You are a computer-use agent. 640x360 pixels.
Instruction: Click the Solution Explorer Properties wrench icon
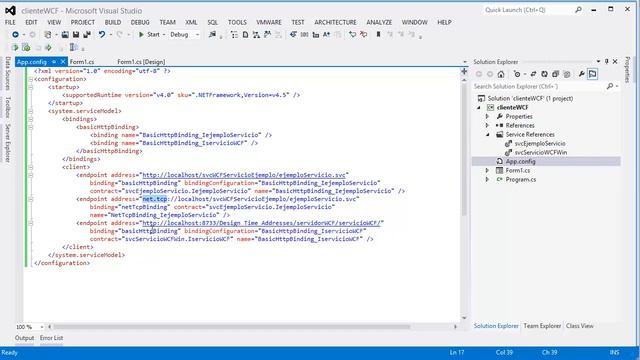582,74
